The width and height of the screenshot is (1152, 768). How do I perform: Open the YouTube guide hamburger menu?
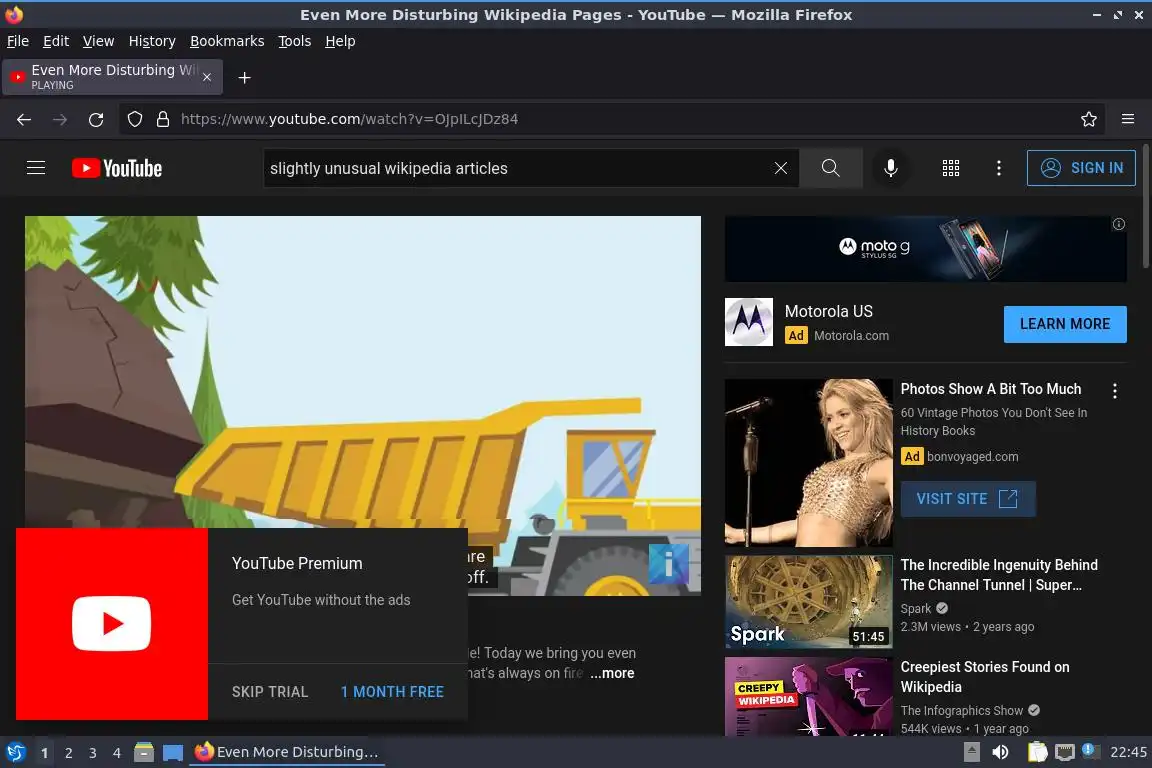(36, 168)
